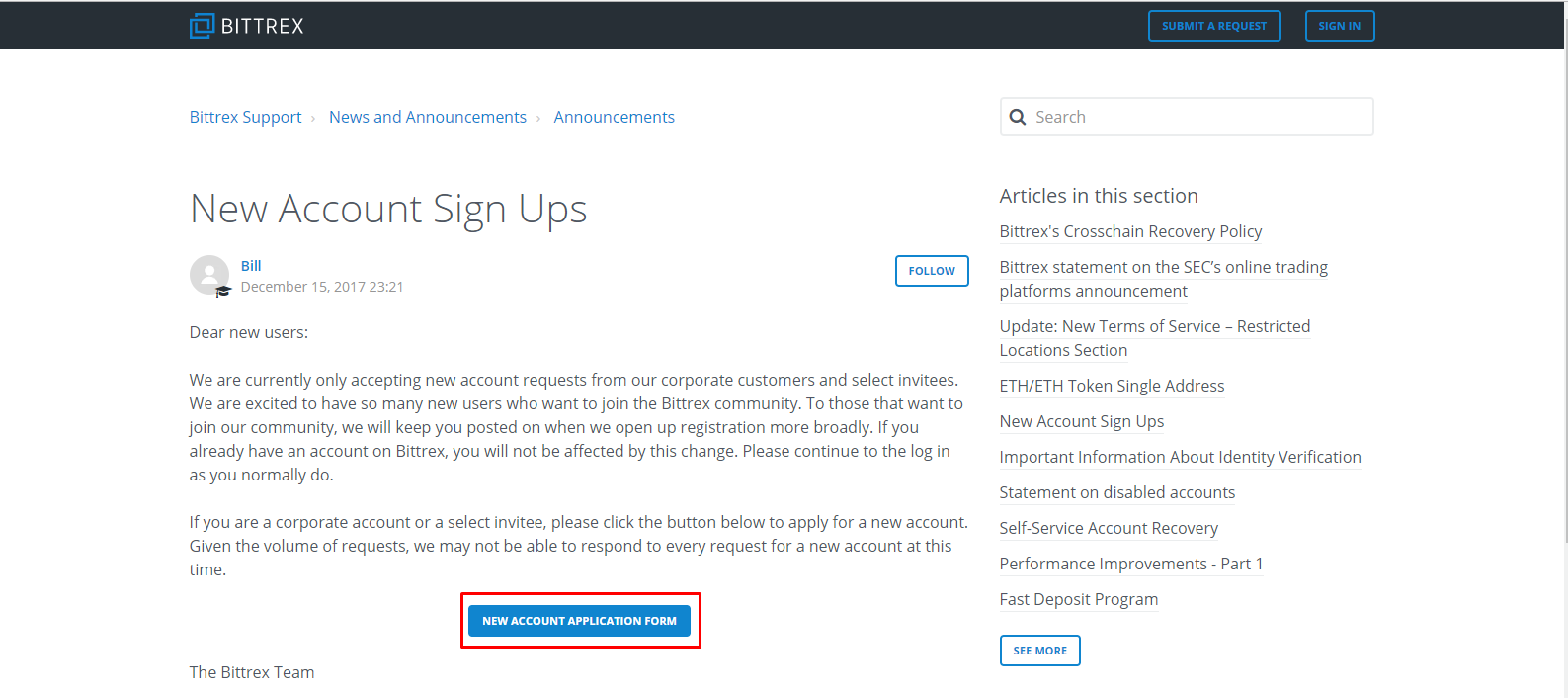Click Bill's author avatar icon
The image size is (1568, 698).
point(209,275)
